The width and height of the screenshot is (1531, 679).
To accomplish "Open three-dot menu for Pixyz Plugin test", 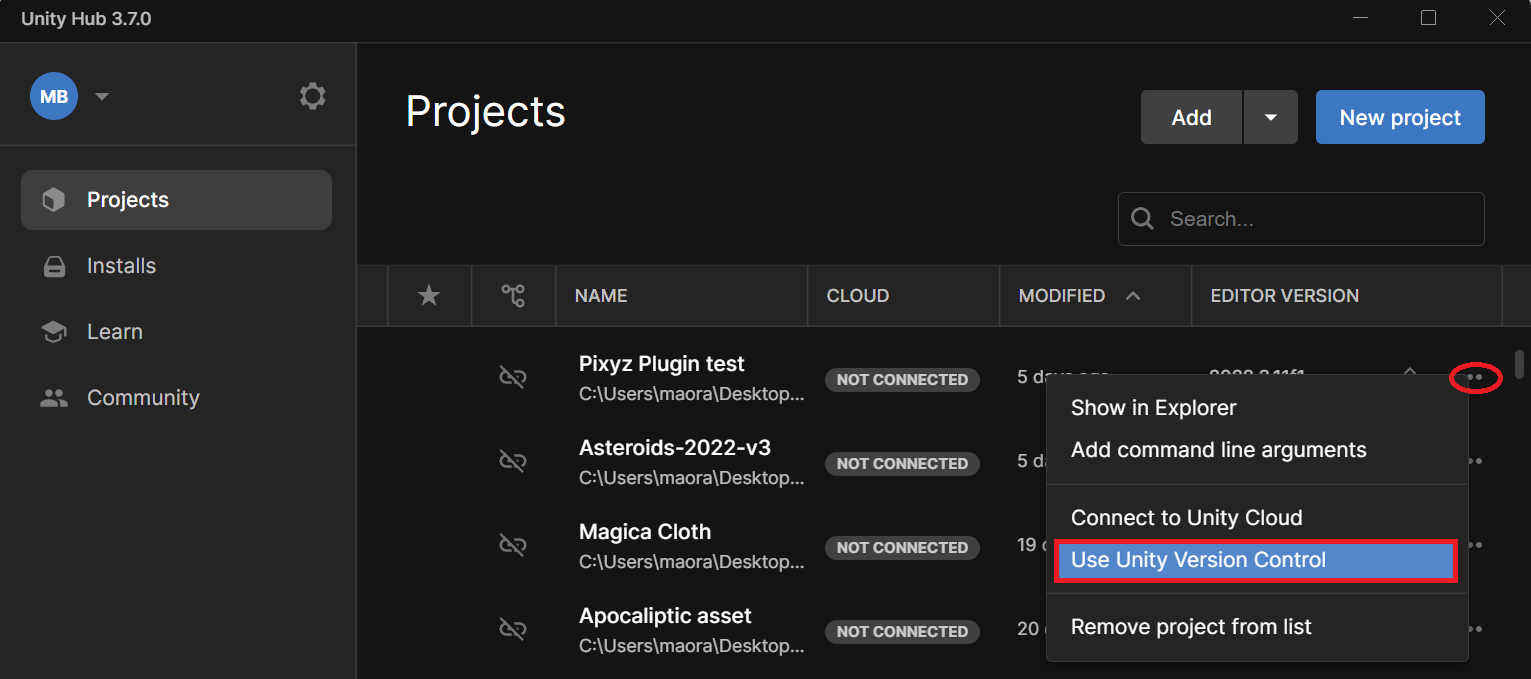I will click(1474, 378).
